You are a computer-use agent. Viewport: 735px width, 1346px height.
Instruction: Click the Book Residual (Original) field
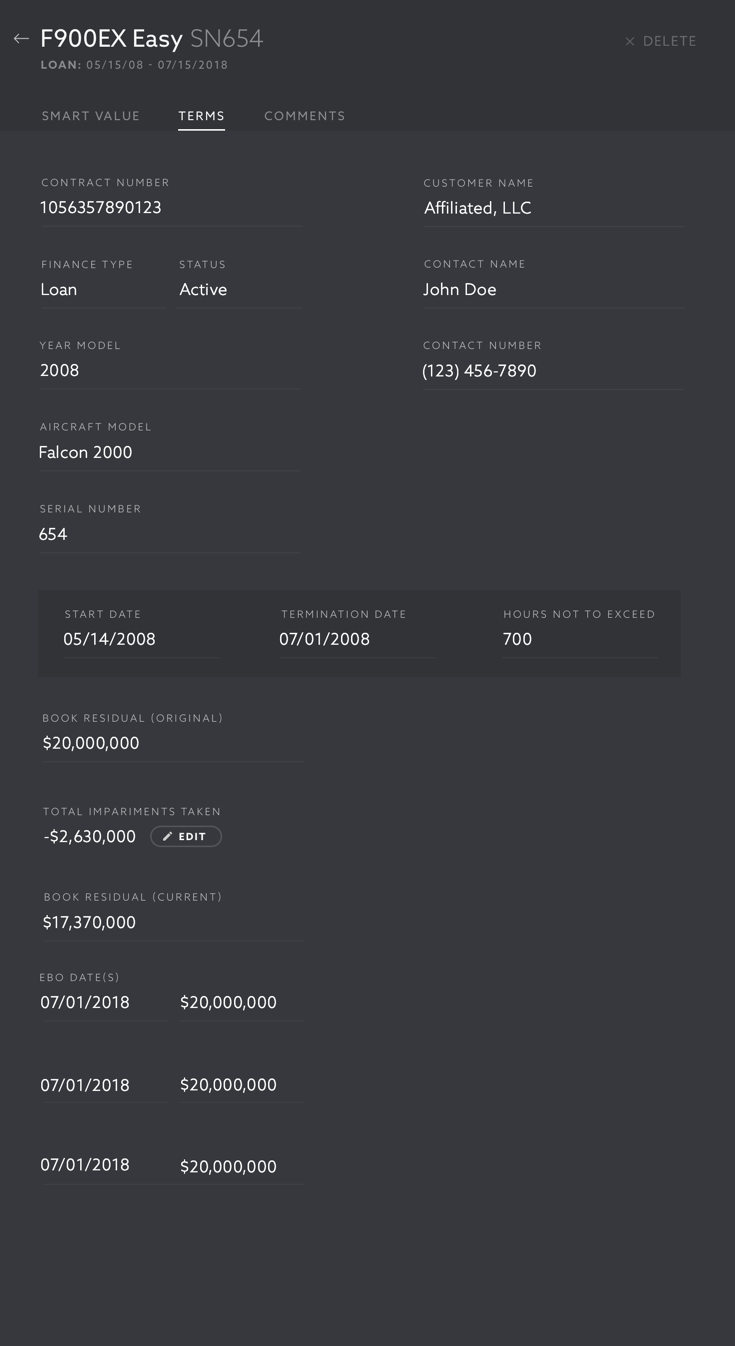(x=172, y=744)
